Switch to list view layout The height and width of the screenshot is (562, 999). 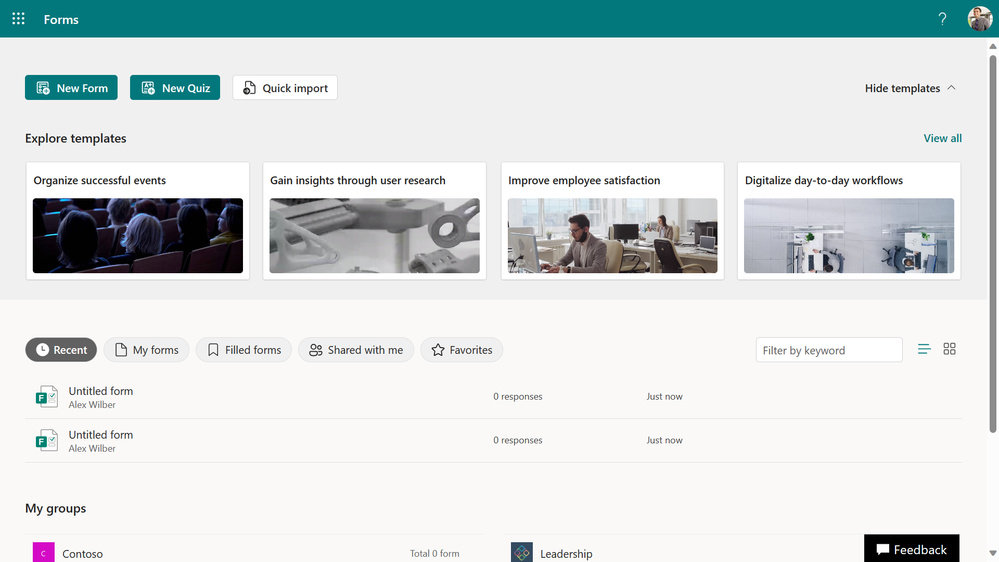tap(924, 349)
